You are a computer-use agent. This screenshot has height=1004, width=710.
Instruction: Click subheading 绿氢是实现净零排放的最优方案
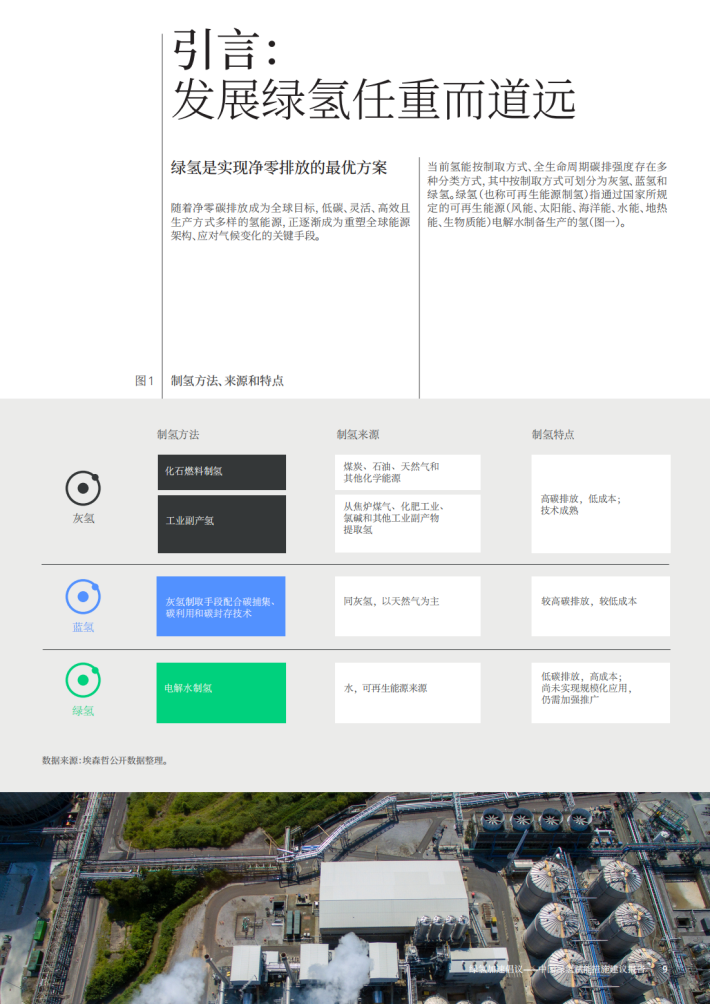tap(279, 168)
